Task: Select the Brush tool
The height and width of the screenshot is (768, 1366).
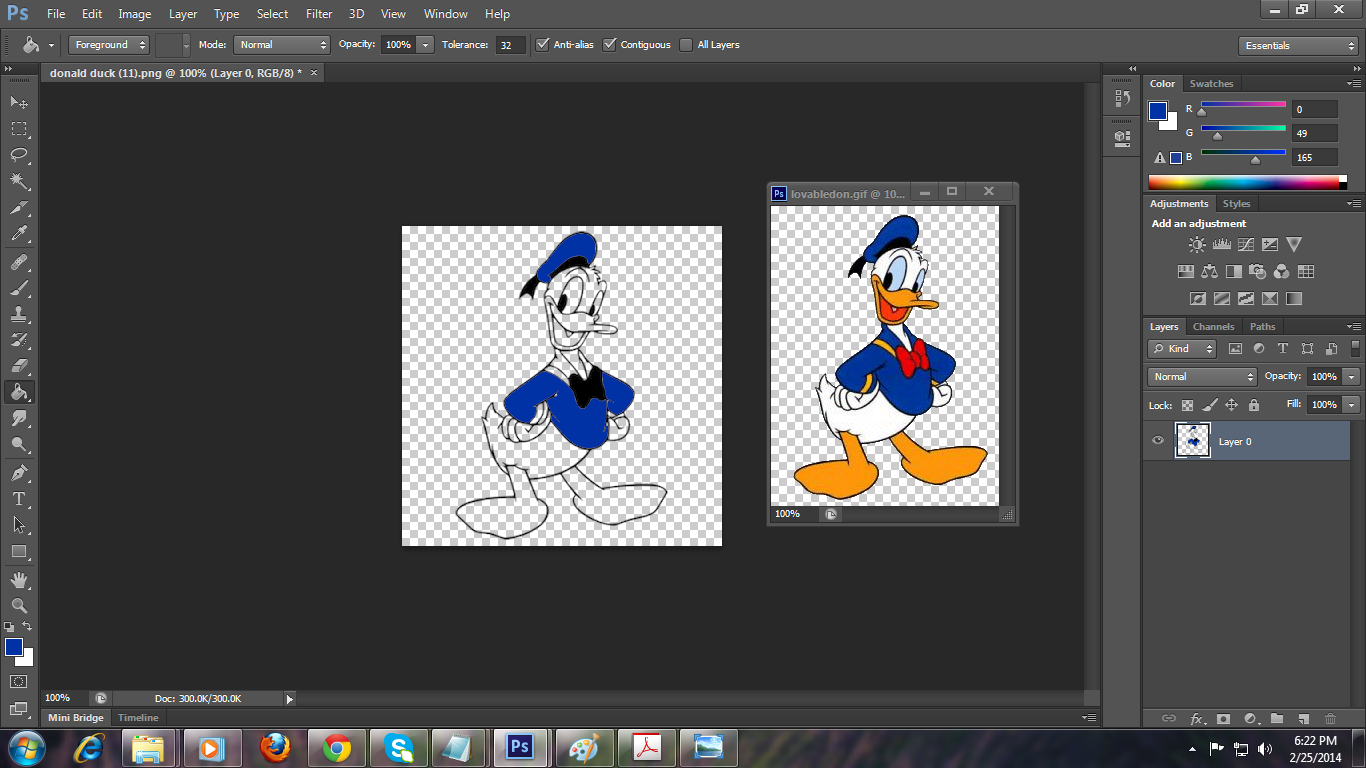Action: tap(19, 288)
